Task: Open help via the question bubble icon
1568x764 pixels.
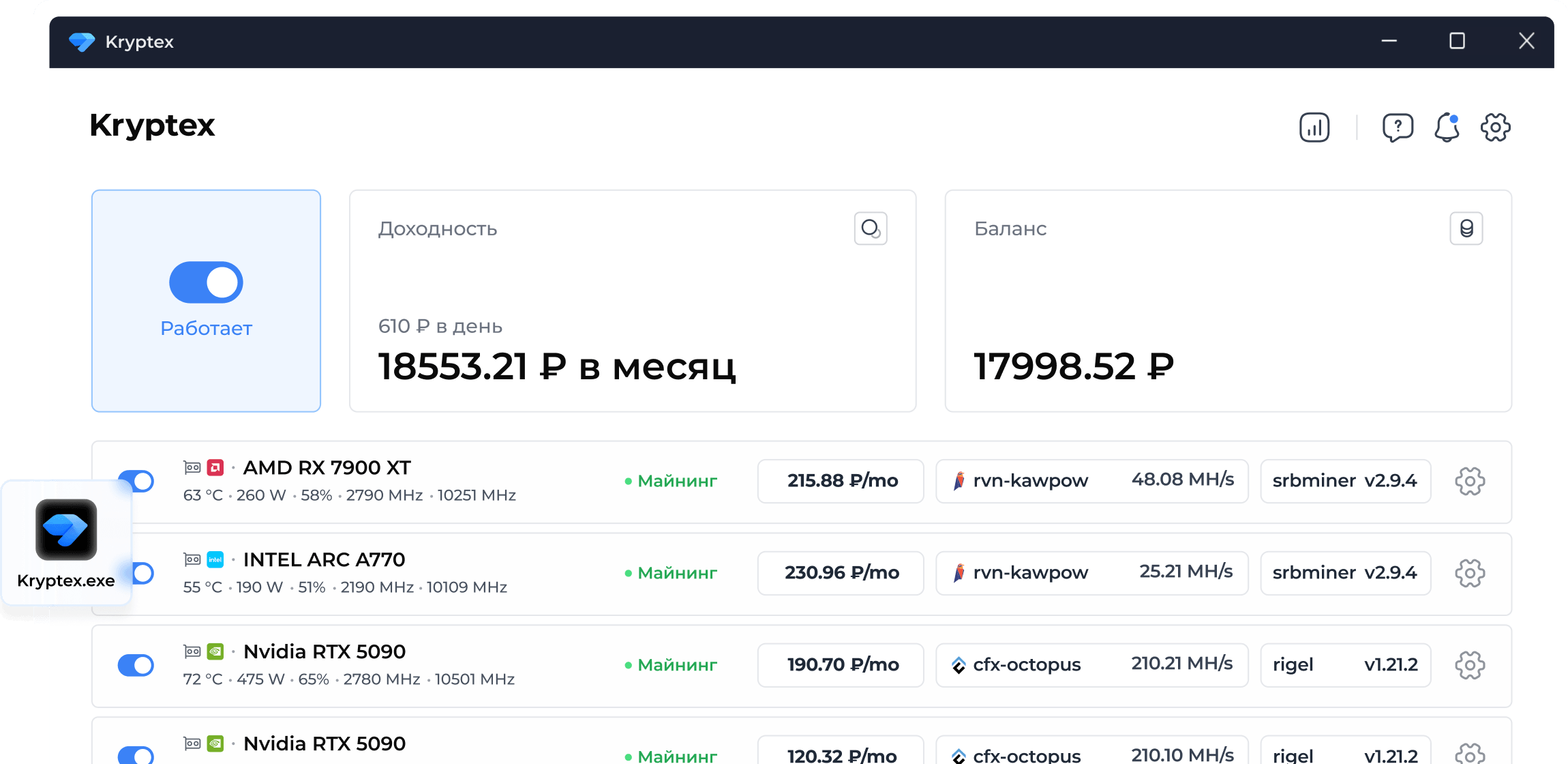Action: [x=1398, y=127]
